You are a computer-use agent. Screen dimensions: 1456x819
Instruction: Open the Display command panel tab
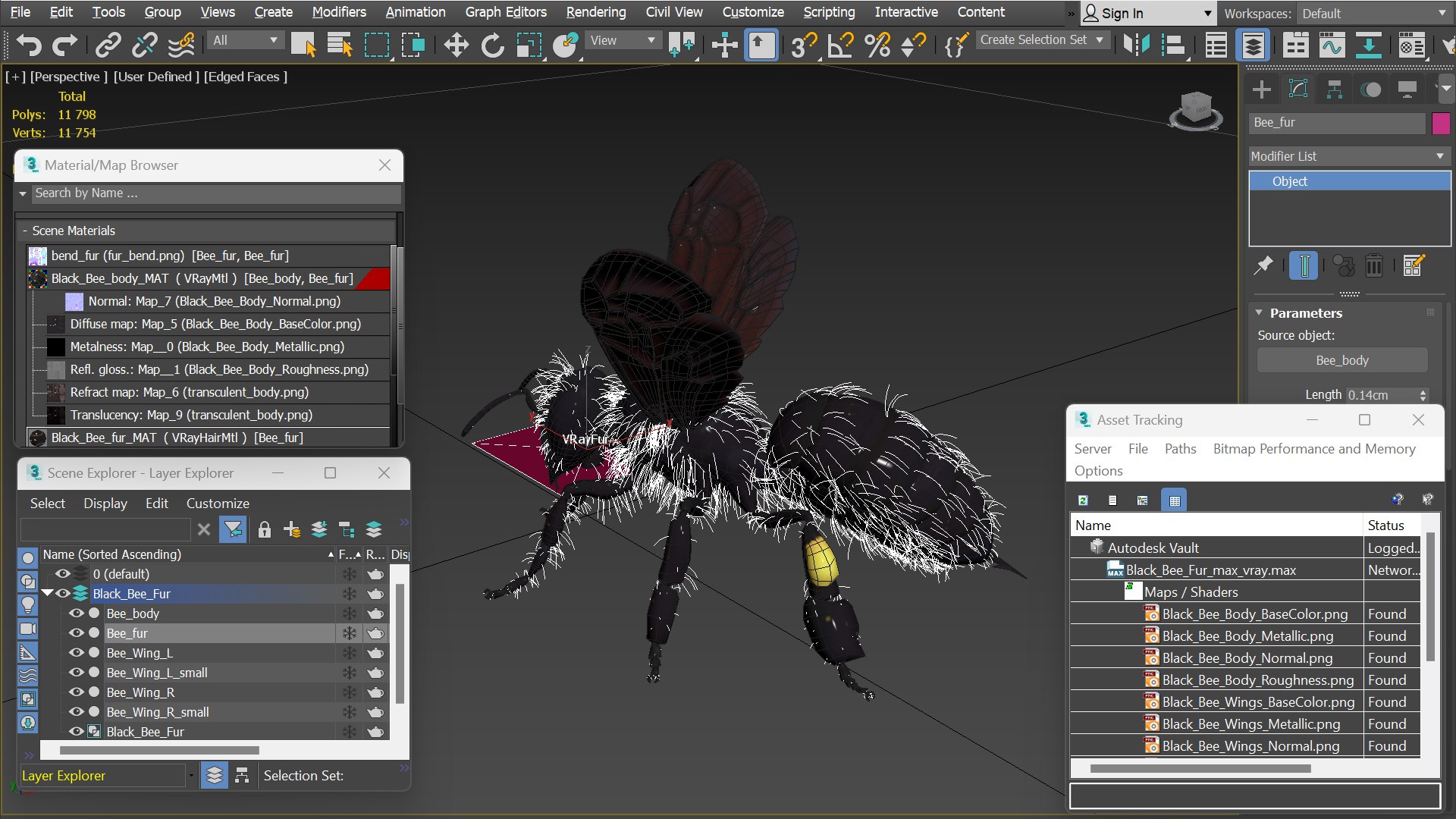coord(1407,89)
